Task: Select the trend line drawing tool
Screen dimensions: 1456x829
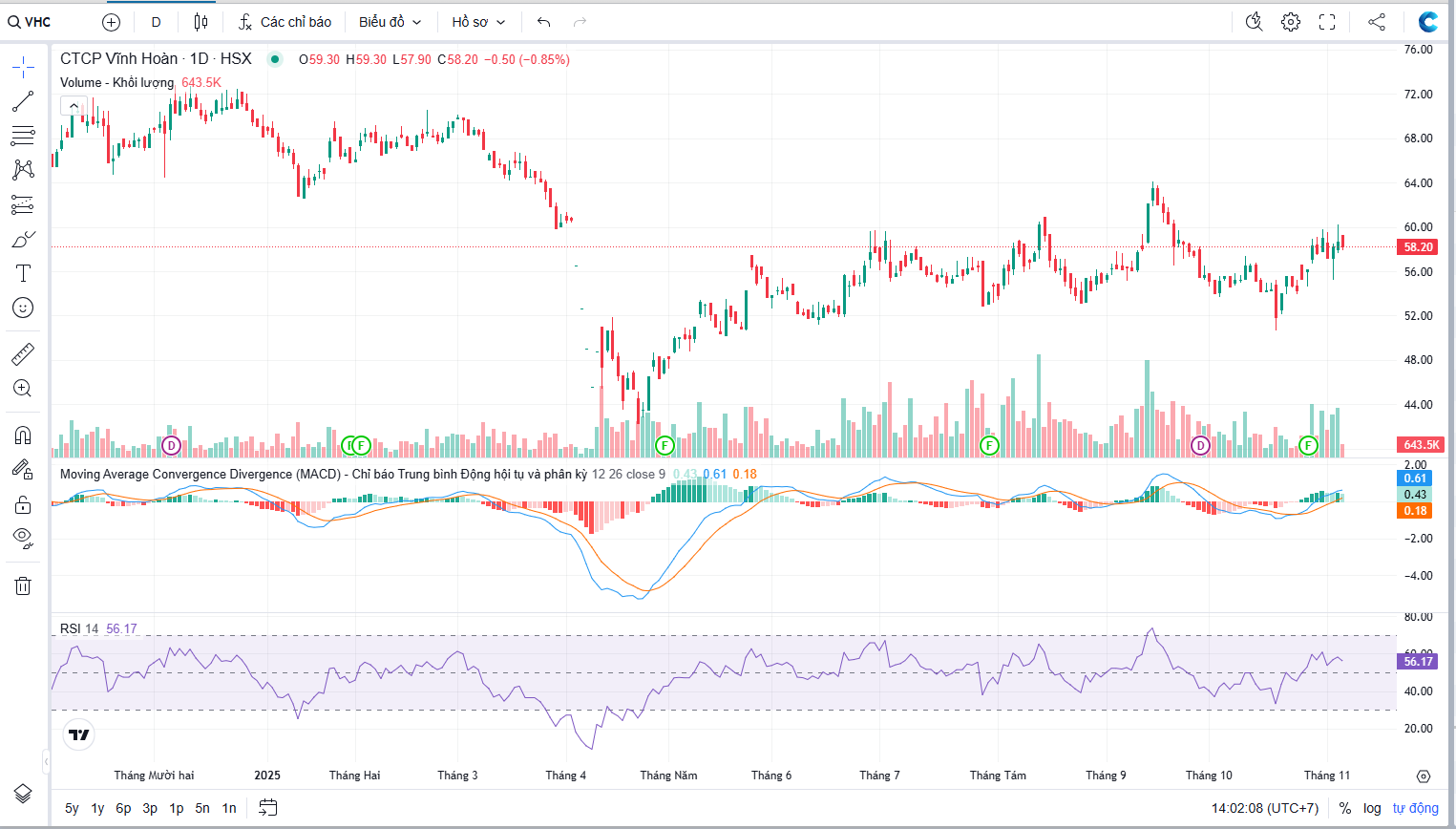Action: pos(23,101)
